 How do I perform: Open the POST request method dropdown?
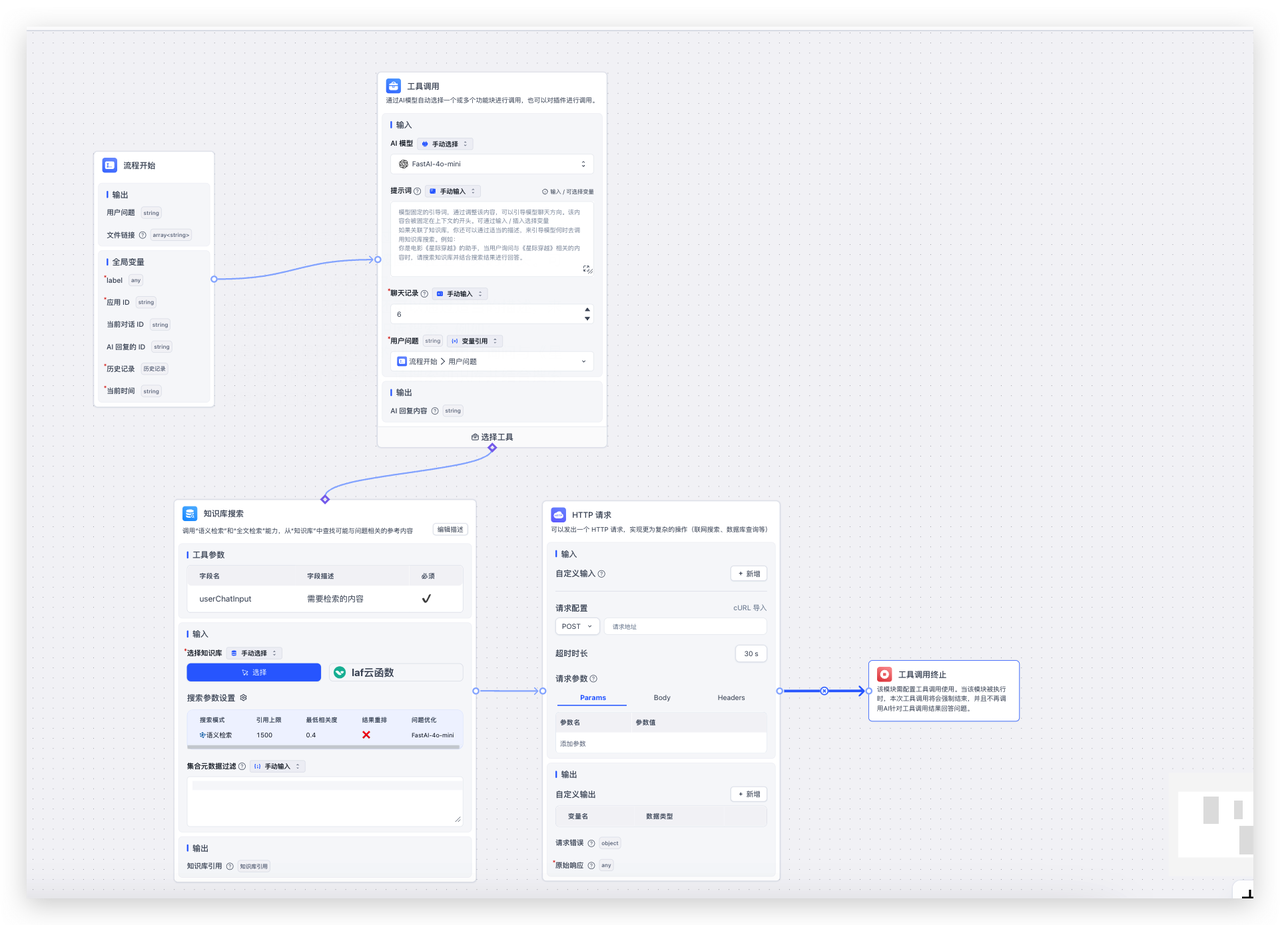click(x=577, y=626)
